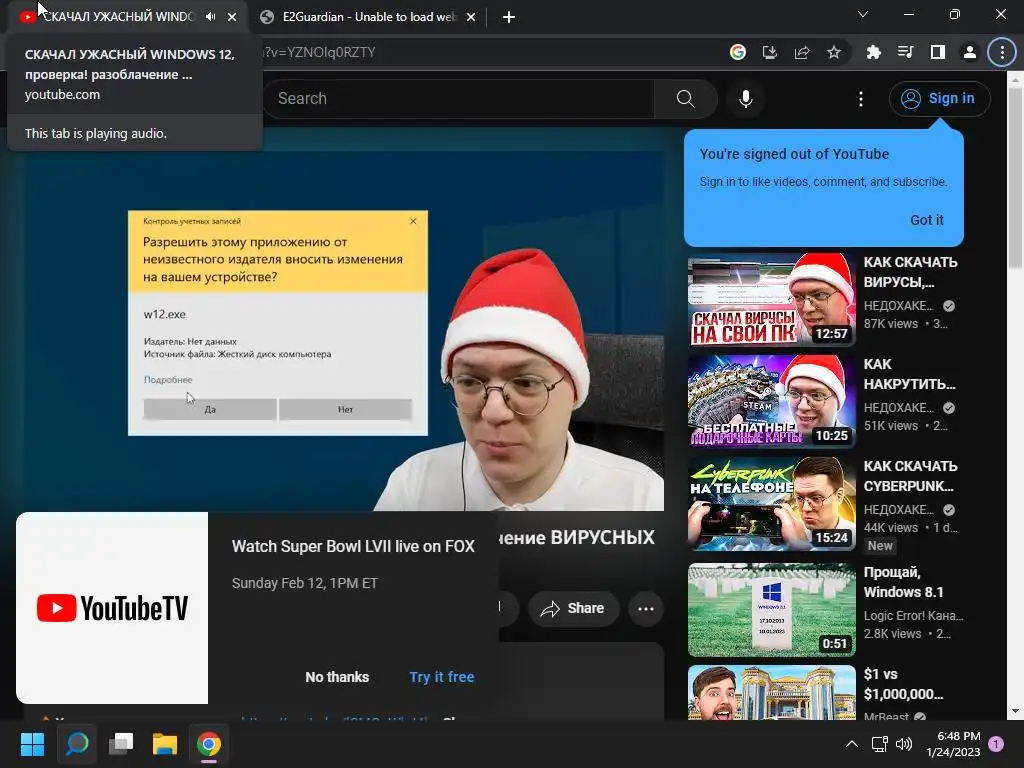
Task: Open the Extensions puzzle icon
Action: coord(874,52)
